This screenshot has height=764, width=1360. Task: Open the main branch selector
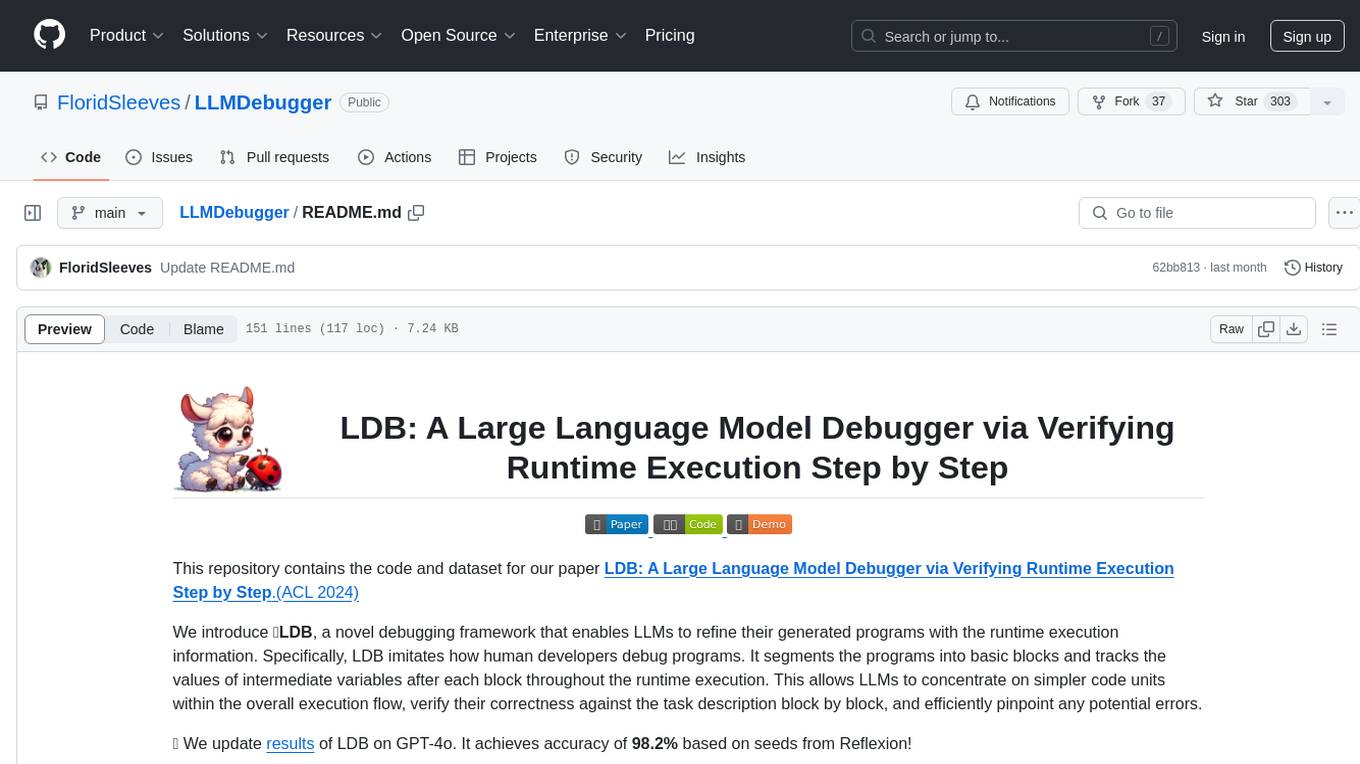pos(109,213)
